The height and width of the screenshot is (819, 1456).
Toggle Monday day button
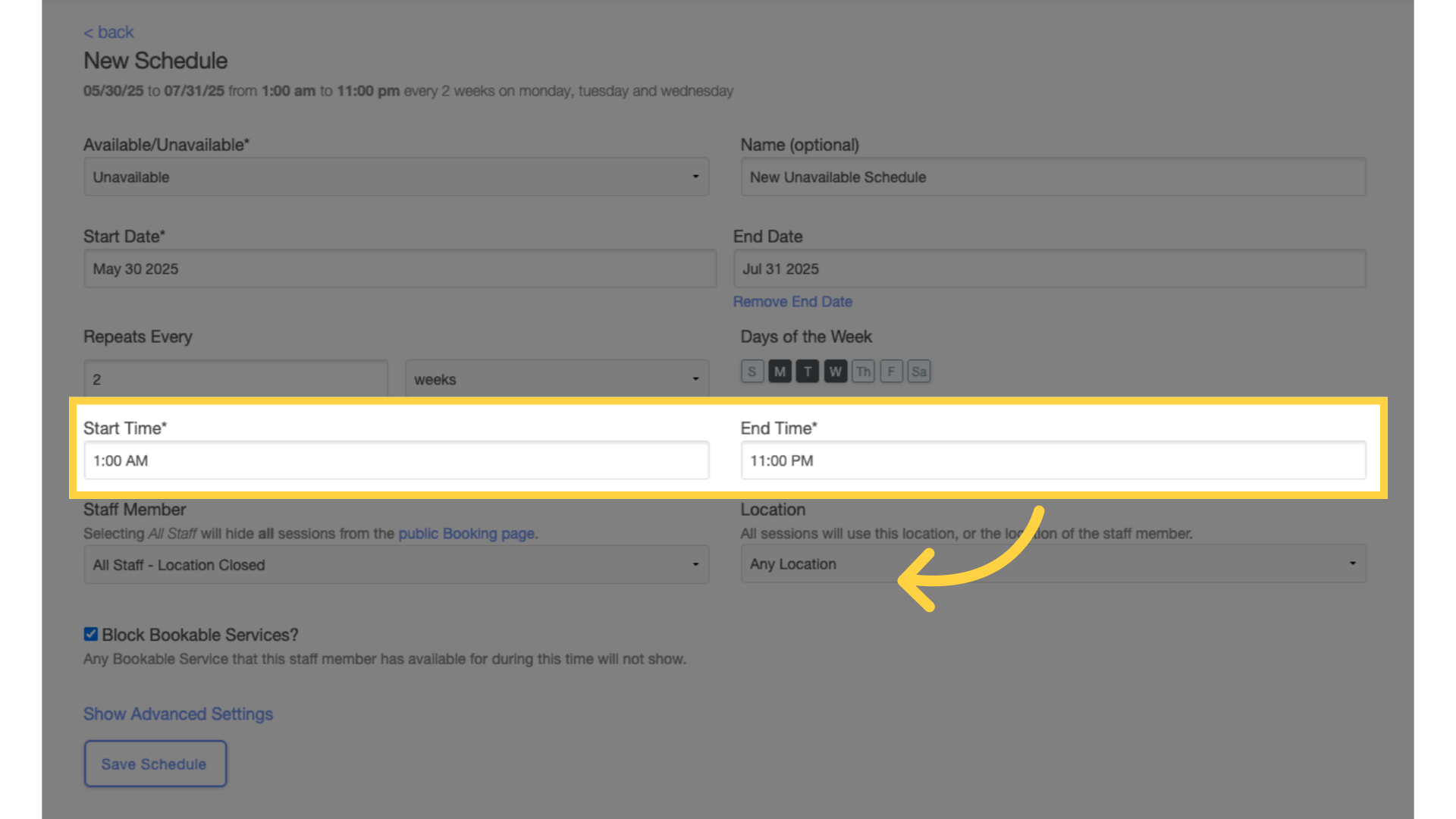pyautogui.click(x=780, y=372)
